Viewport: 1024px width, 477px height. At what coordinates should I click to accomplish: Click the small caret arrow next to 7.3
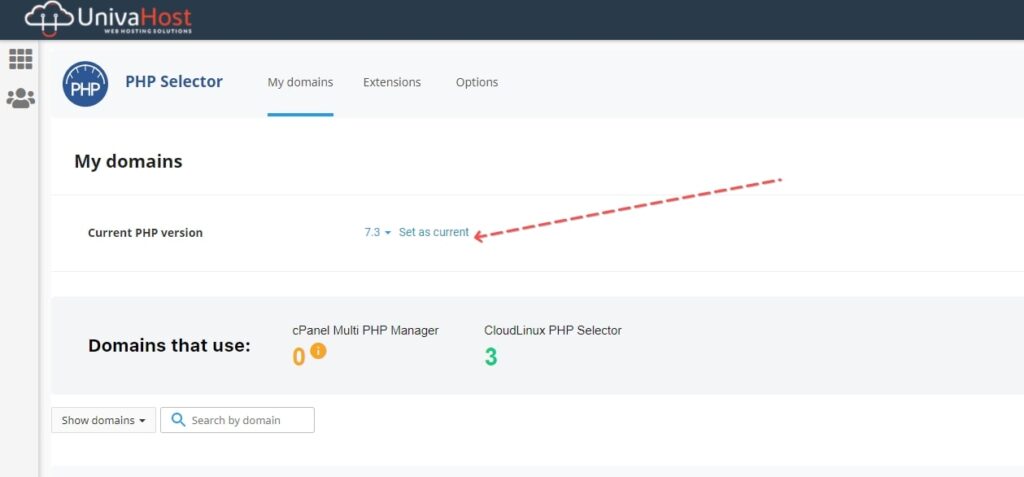pyautogui.click(x=387, y=233)
